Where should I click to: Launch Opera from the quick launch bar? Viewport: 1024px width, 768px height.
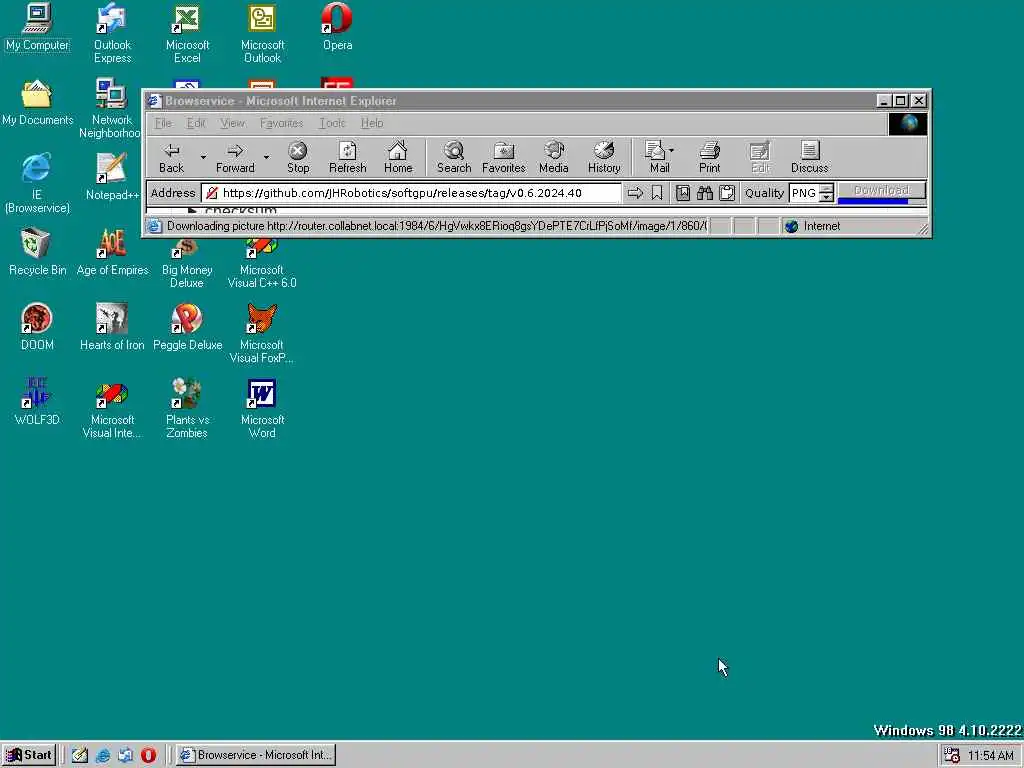(x=148, y=755)
